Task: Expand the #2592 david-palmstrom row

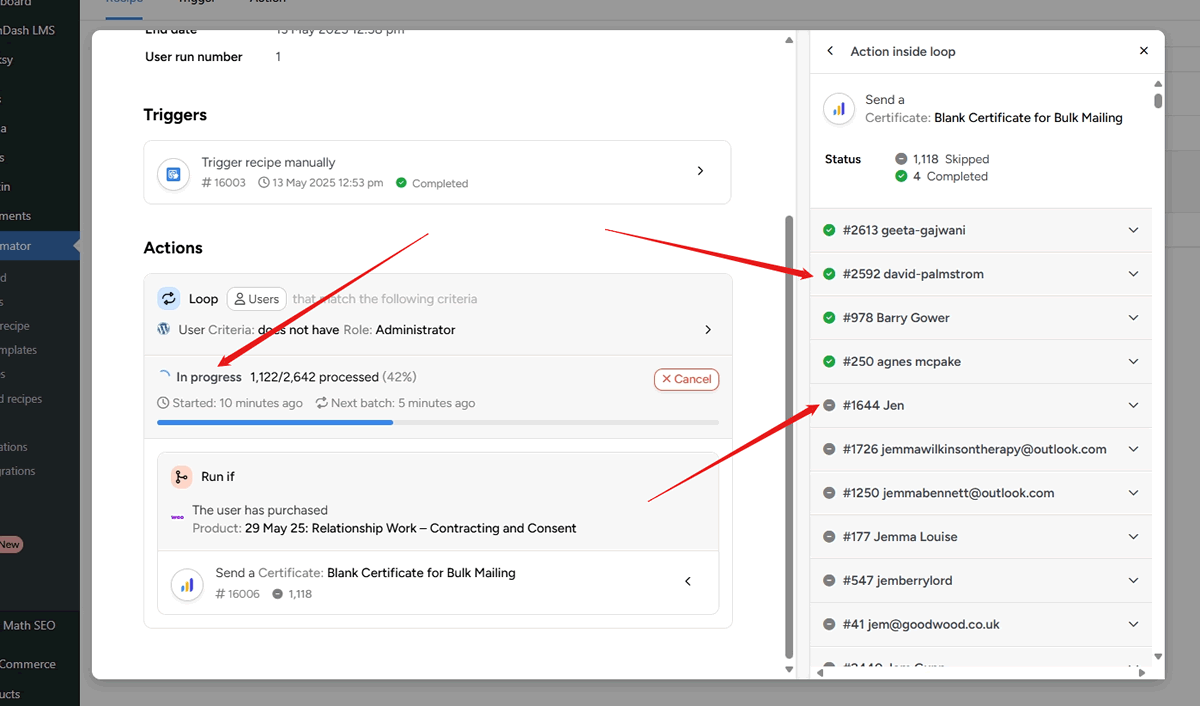Action: tap(1133, 274)
